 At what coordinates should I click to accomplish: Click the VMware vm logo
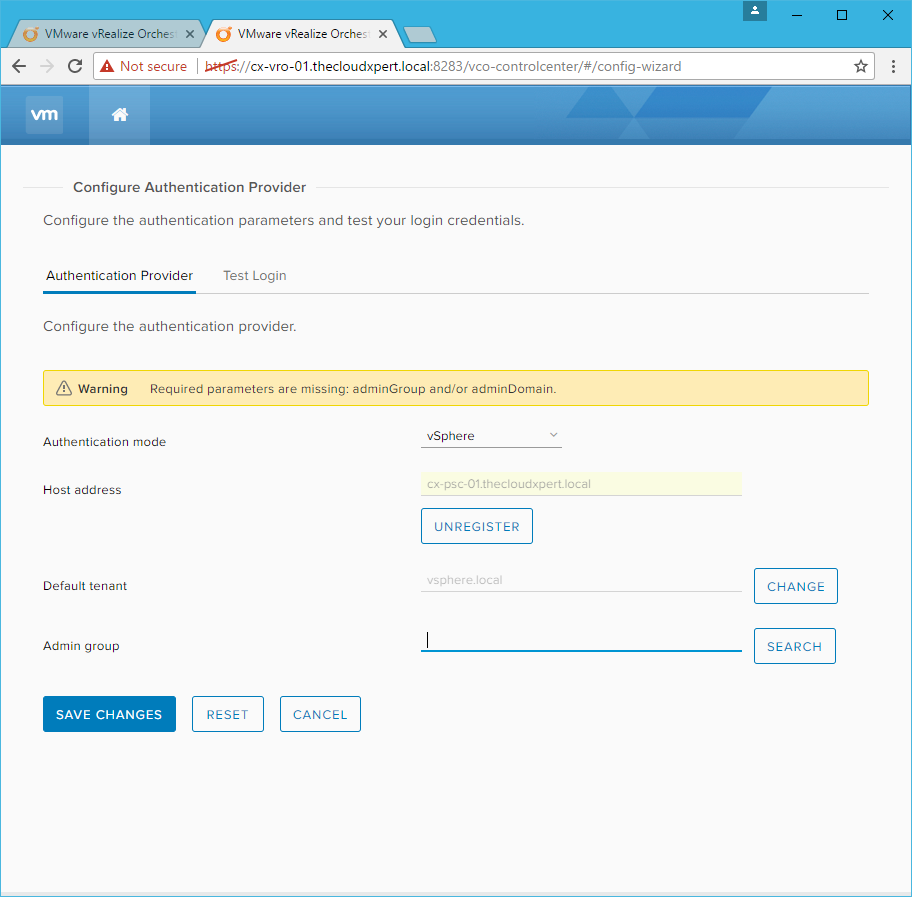click(x=45, y=115)
